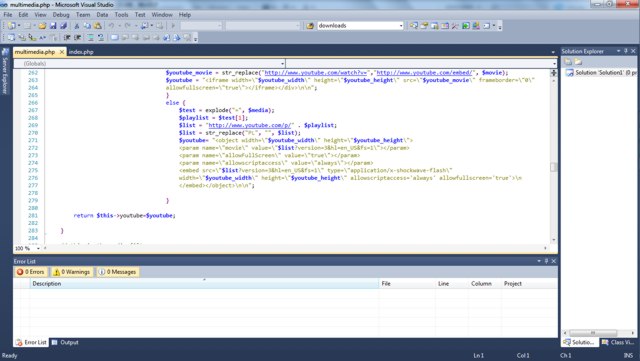The width and height of the screenshot is (640, 361).
Task: Open the Toolbox icon in the toolbar
Action: pos(455,26)
